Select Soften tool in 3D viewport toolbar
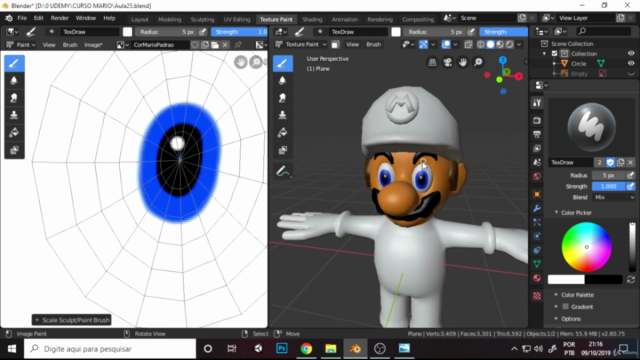The image size is (640, 360). (x=282, y=80)
